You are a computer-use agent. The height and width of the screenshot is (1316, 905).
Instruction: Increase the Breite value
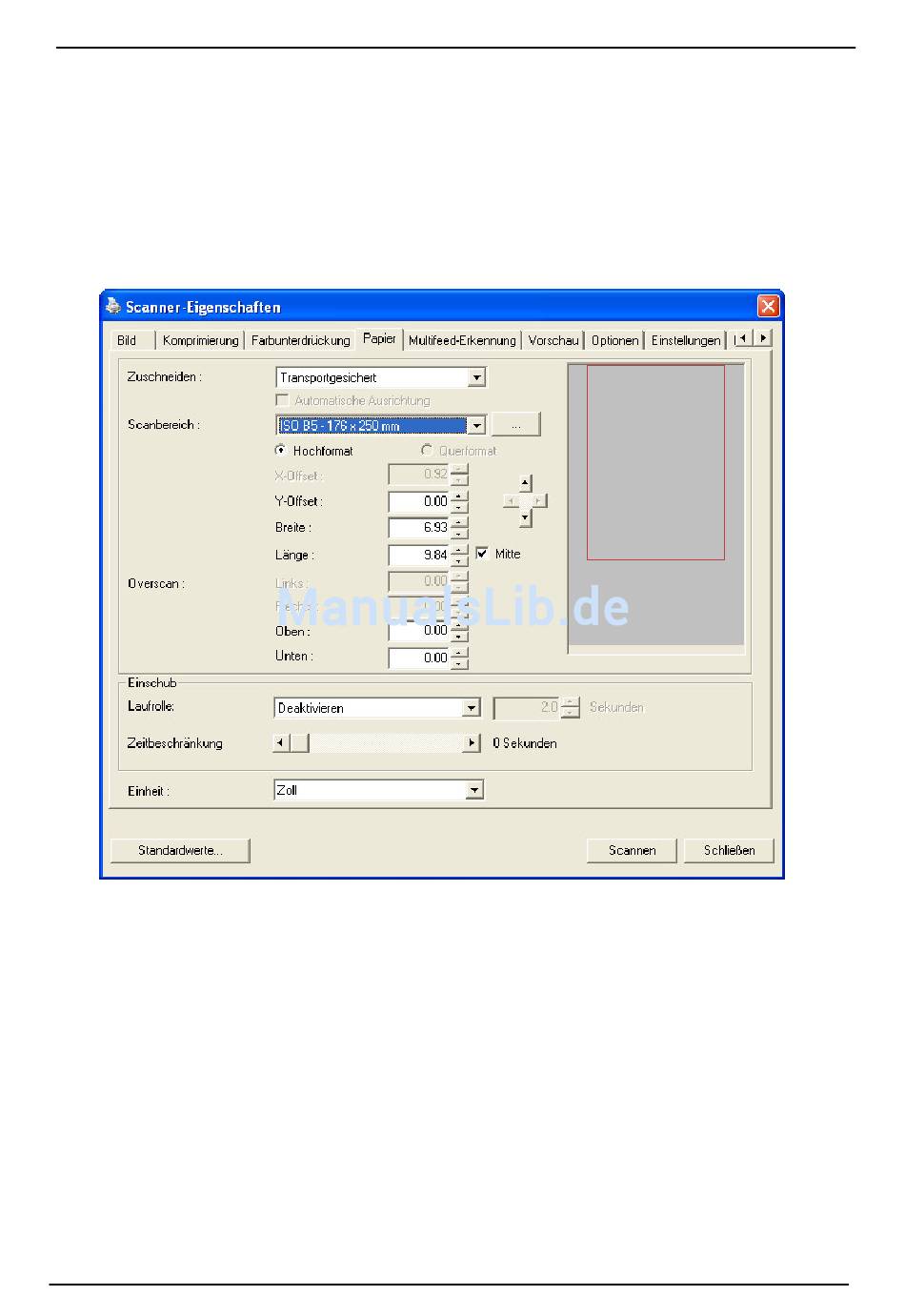click(460, 522)
